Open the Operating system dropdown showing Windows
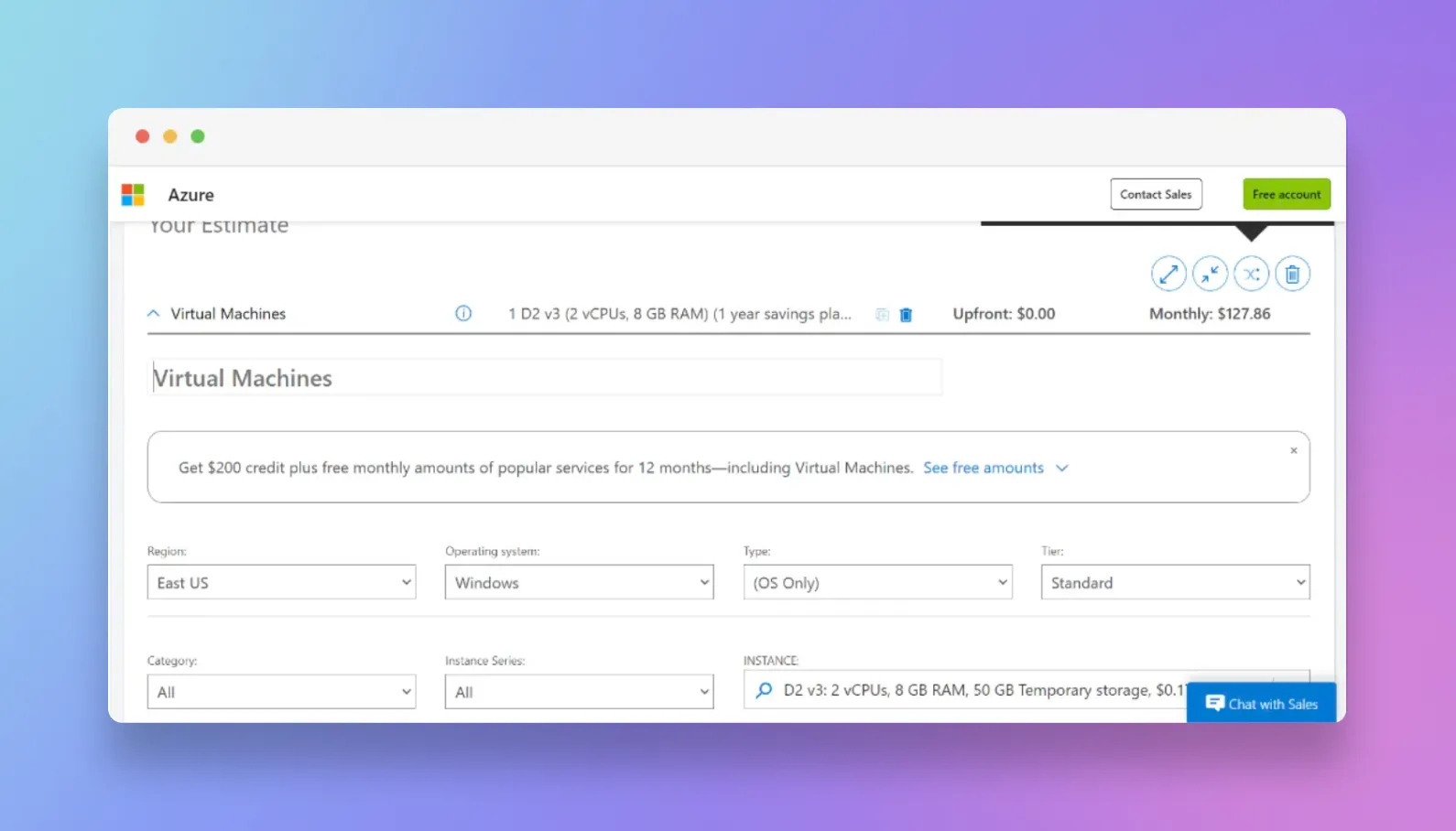Screen dimensions: 1456x831 (579, 582)
